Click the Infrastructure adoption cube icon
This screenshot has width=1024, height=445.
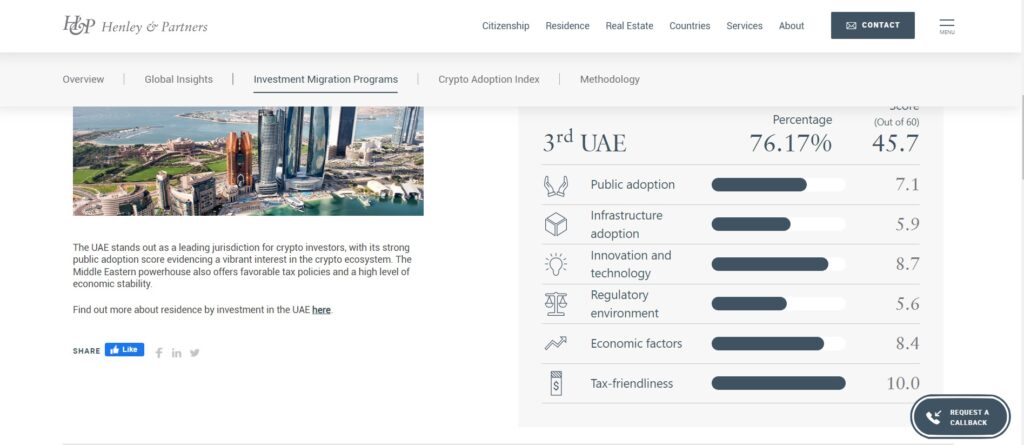(x=555, y=225)
